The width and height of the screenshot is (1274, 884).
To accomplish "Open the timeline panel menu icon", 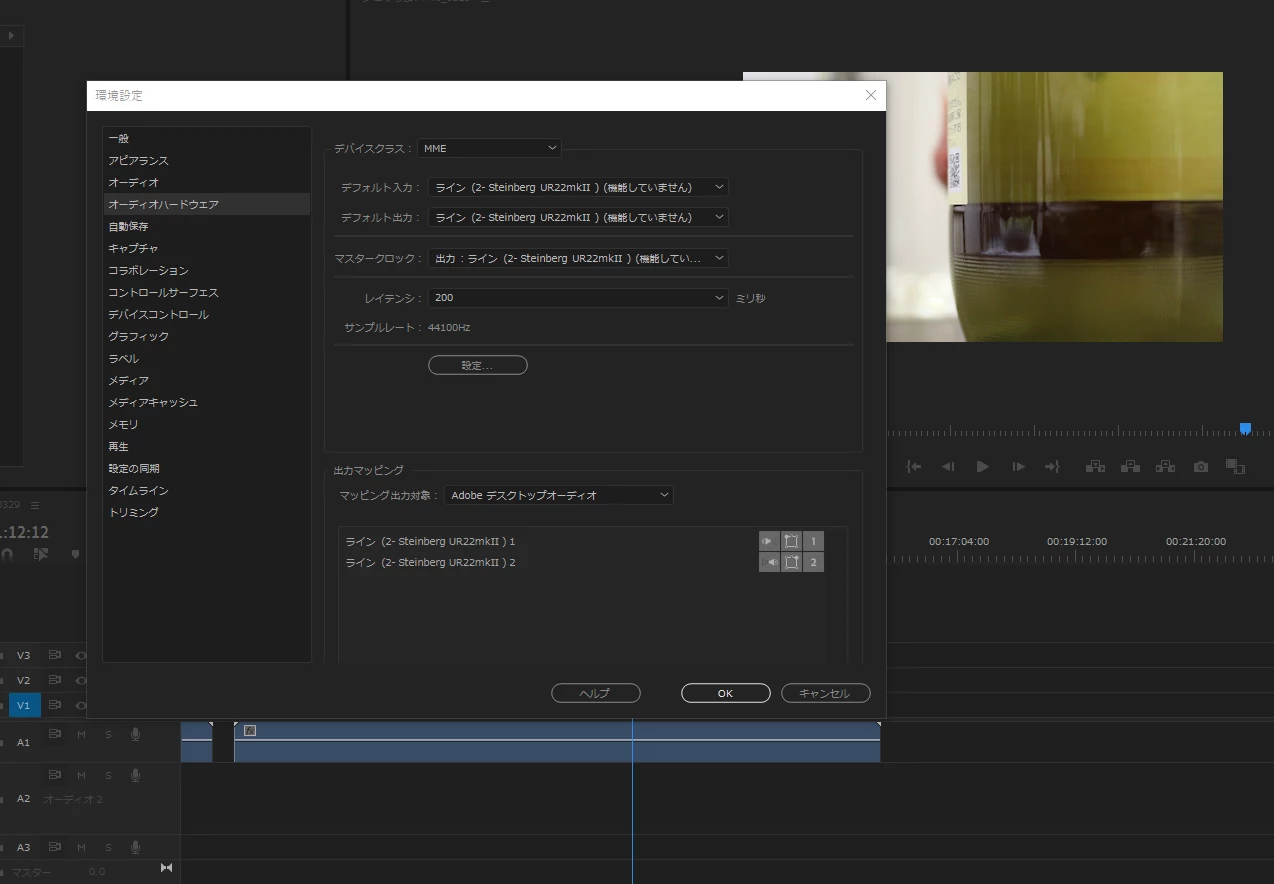I will tap(35, 505).
